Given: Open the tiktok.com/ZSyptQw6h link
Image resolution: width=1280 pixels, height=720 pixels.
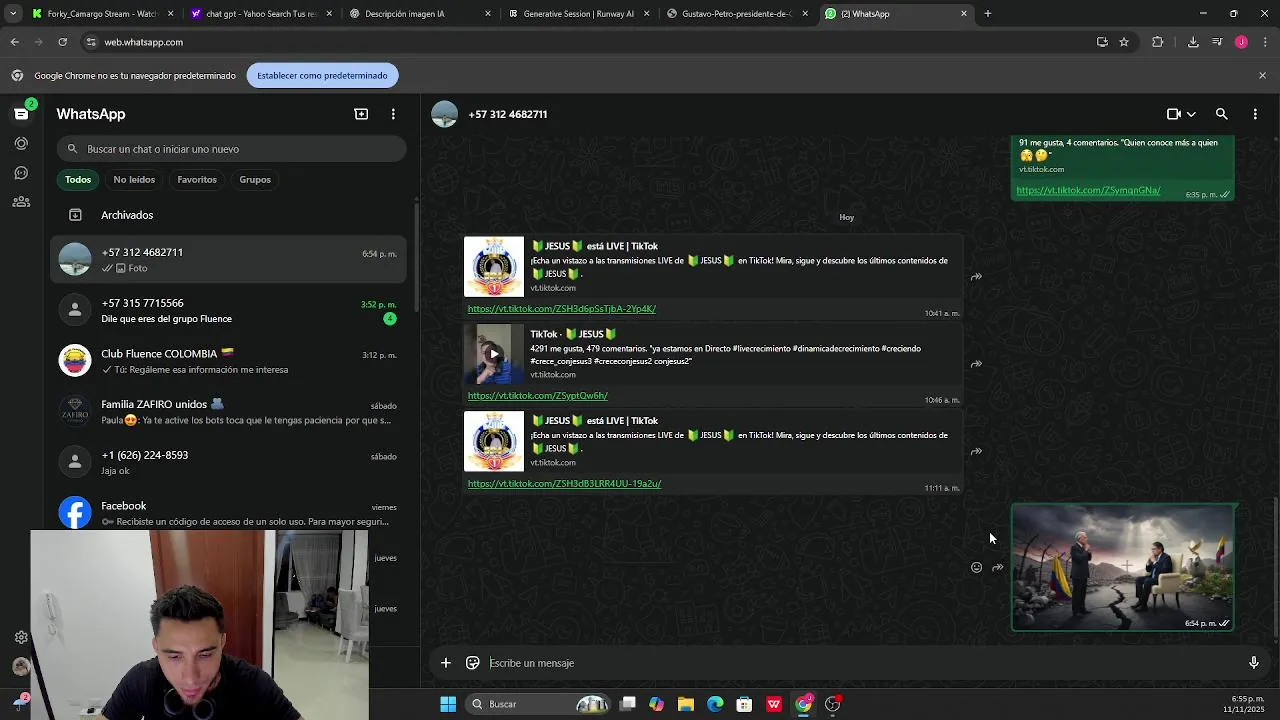Looking at the screenshot, I should tap(538, 396).
